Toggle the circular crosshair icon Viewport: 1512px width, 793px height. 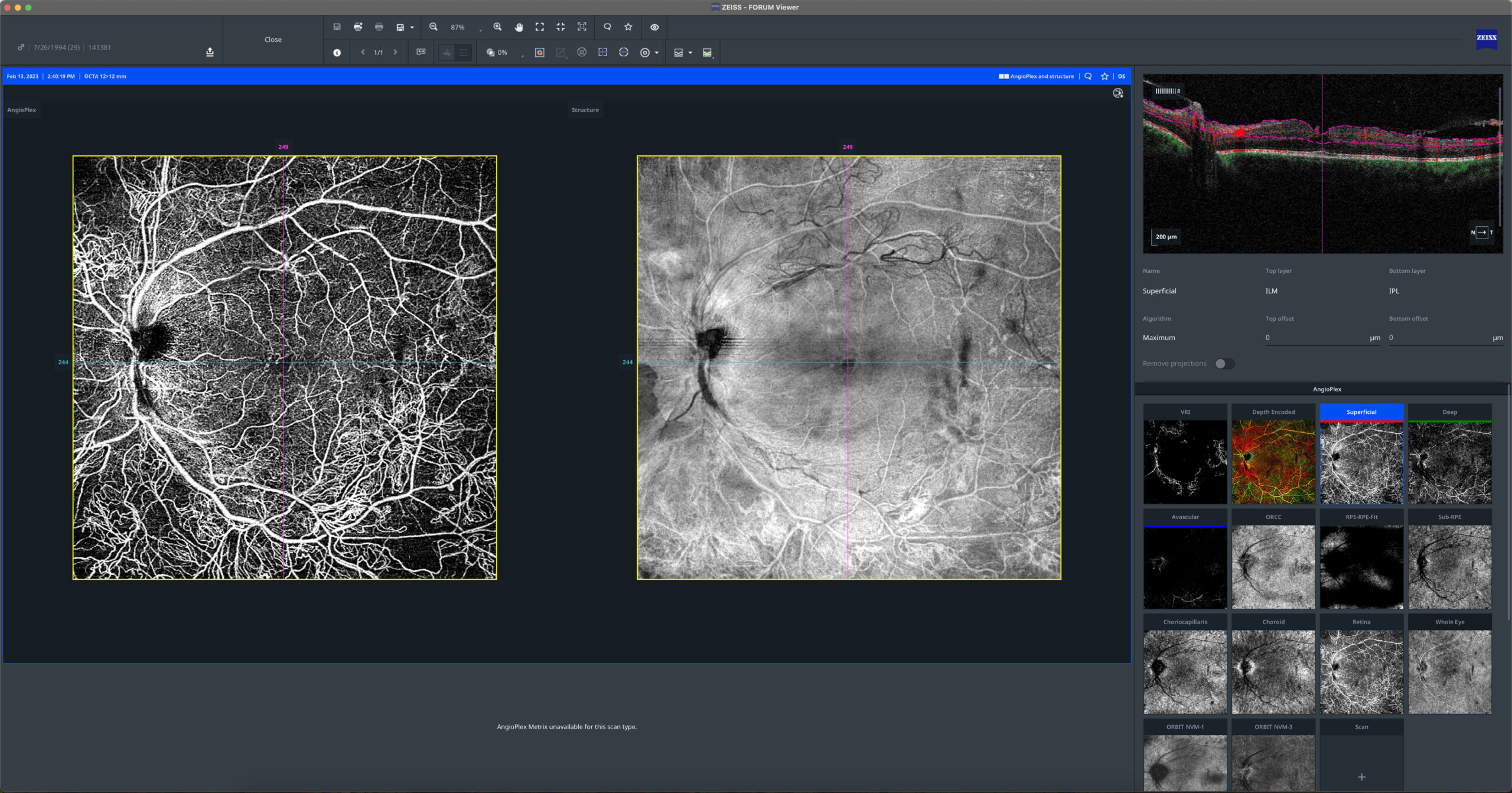point(624,53)
